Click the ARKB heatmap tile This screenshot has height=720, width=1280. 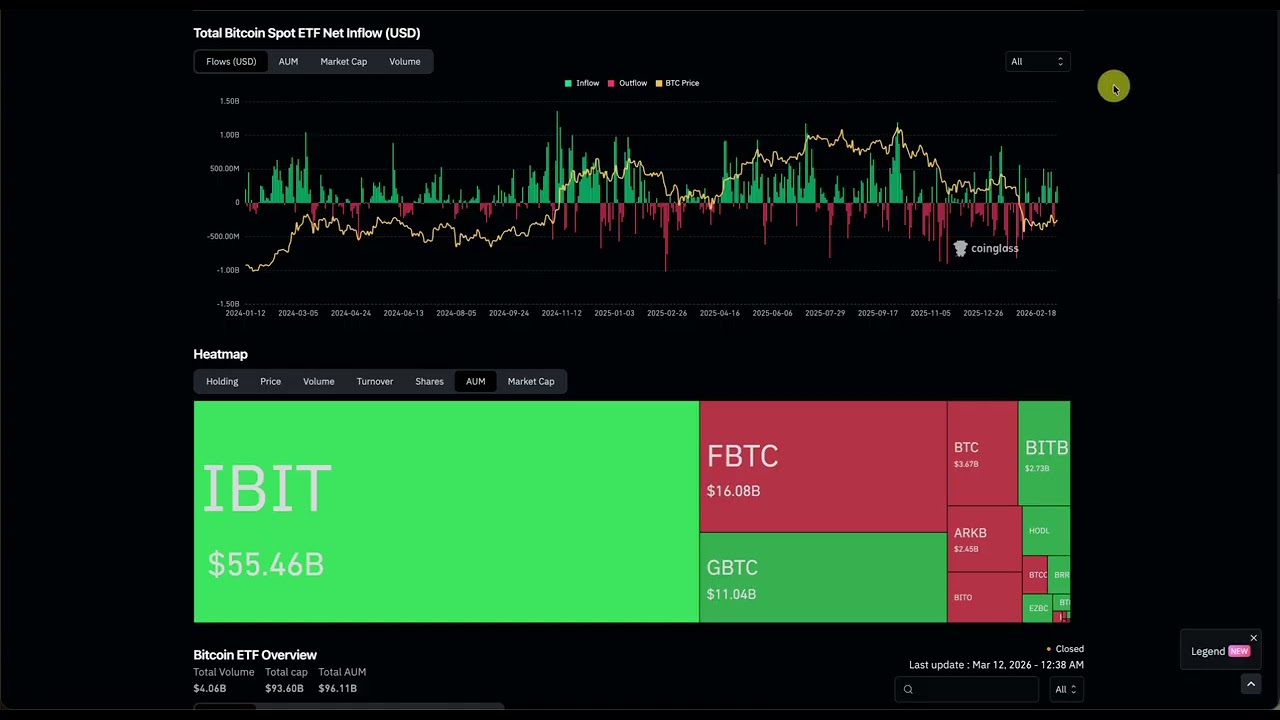click(984, 539)
